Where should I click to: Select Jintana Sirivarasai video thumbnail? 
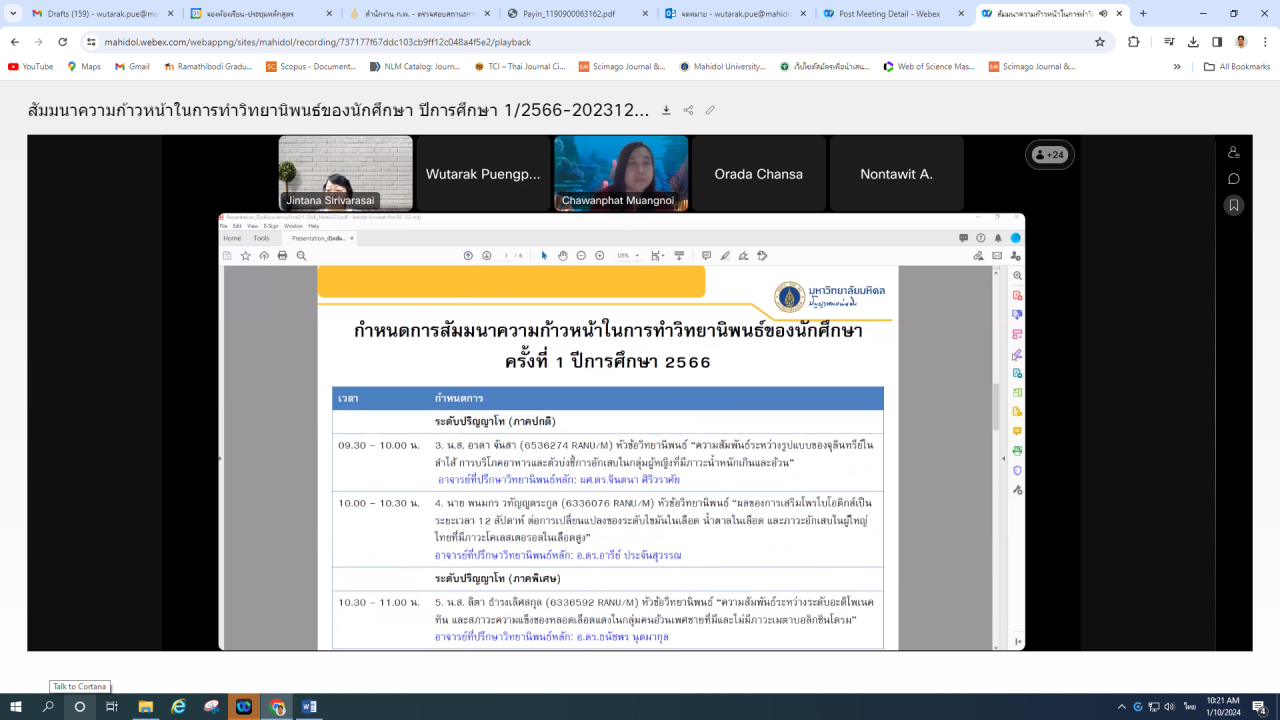(x=345, y=173)
